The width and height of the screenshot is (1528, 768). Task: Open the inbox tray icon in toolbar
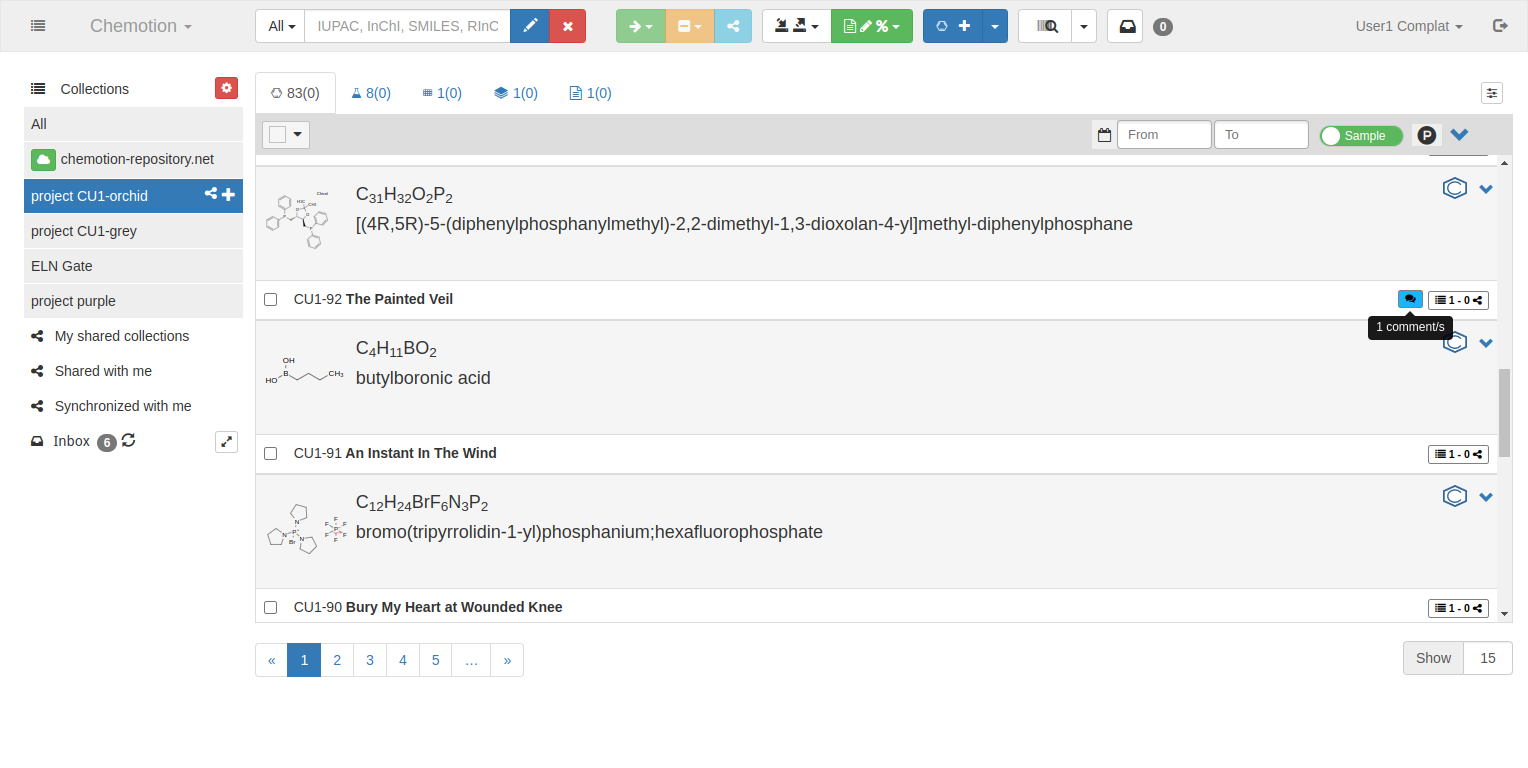(1125, 26)
